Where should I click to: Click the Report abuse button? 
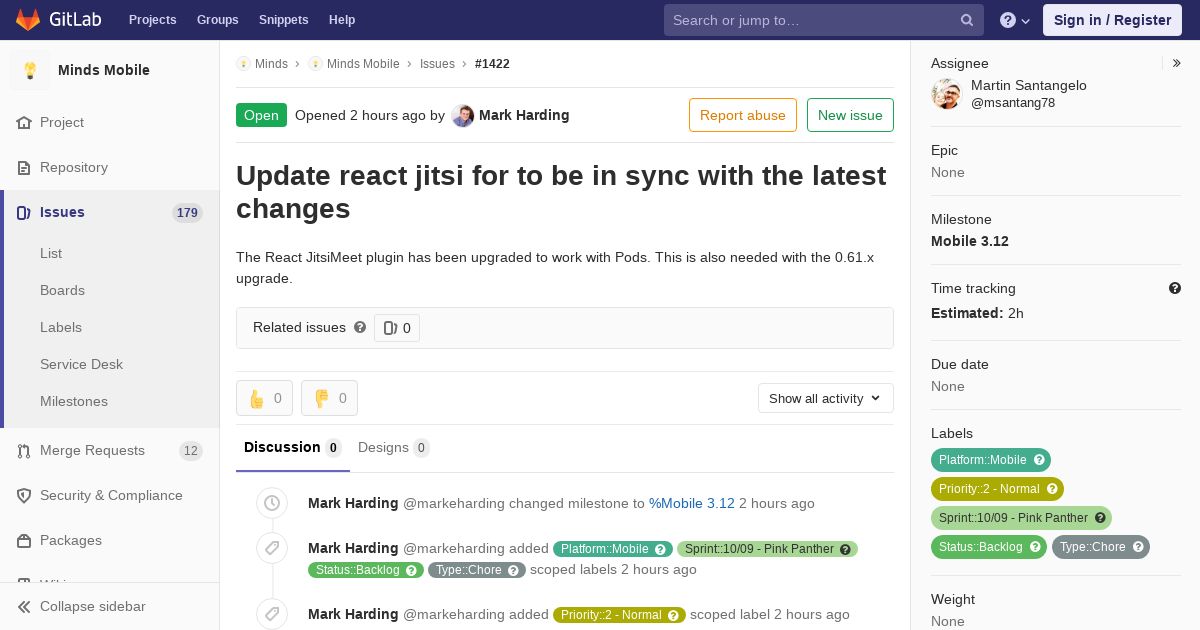pyautogui.click(x=743, y=115)
